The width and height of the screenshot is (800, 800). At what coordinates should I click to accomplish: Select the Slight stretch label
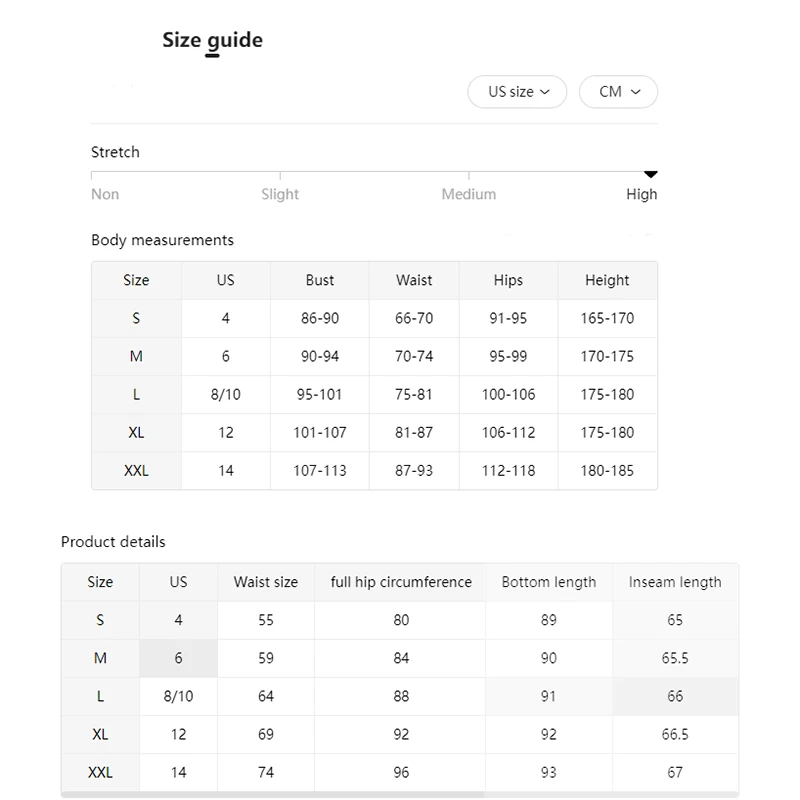click(280, 194)
